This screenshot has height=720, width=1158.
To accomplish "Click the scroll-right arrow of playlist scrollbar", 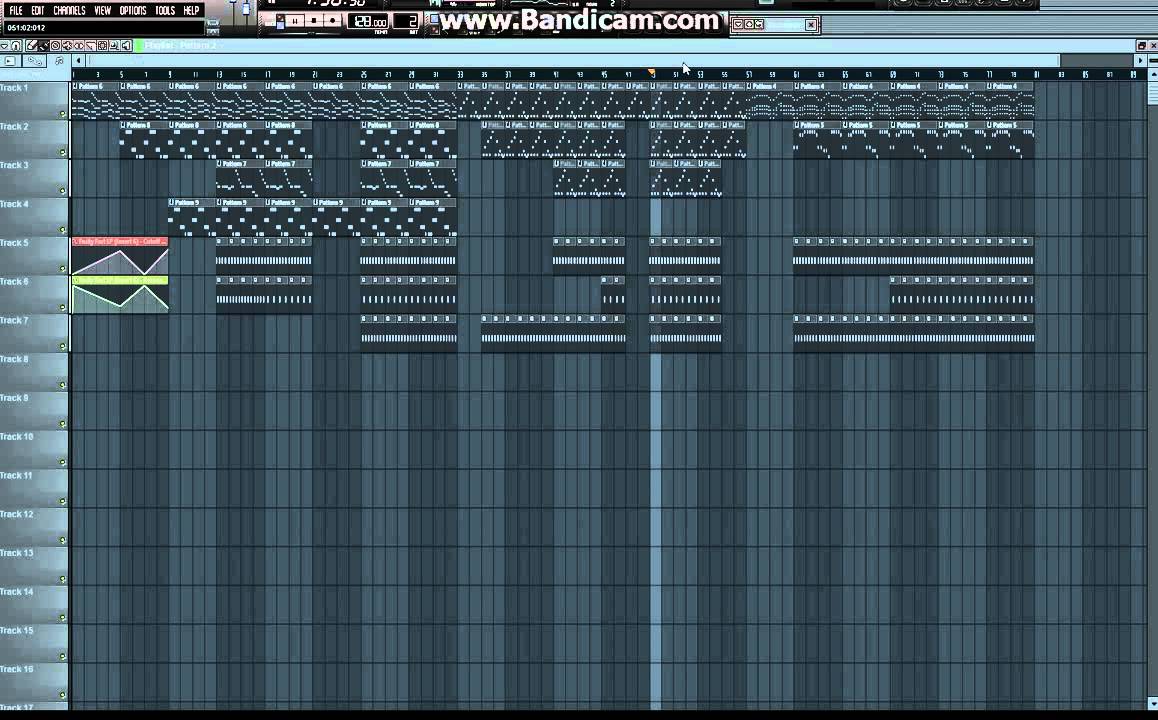I will (1140, 61).
